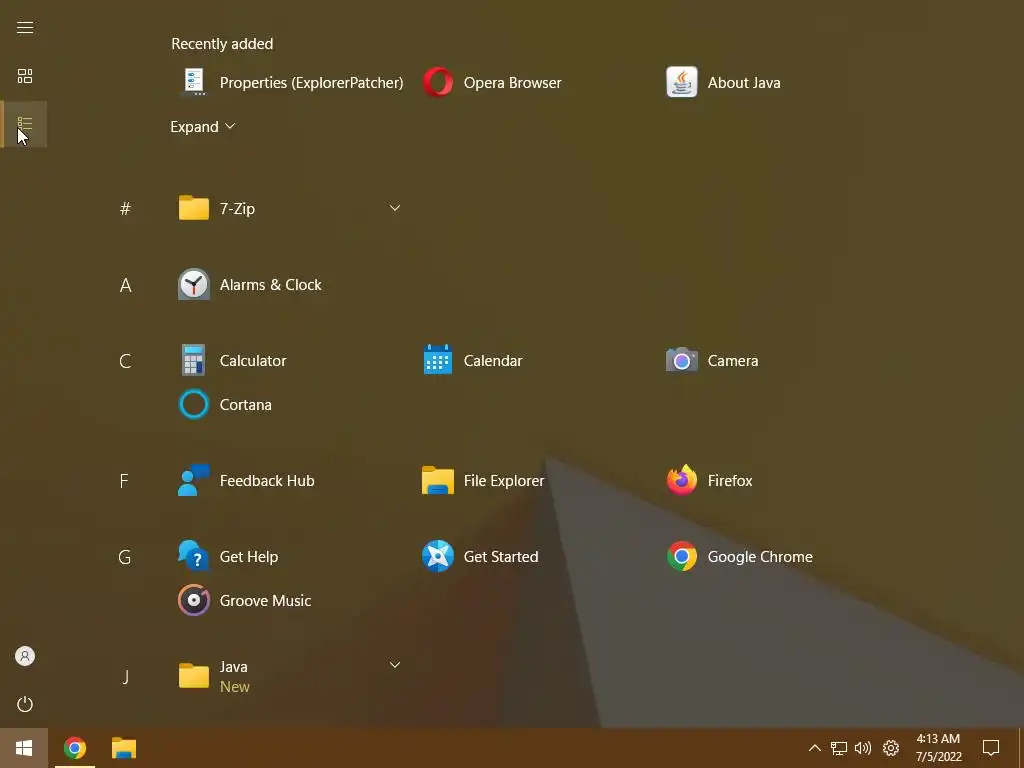Open File Explorer from the taskbar

pos(123,748)
